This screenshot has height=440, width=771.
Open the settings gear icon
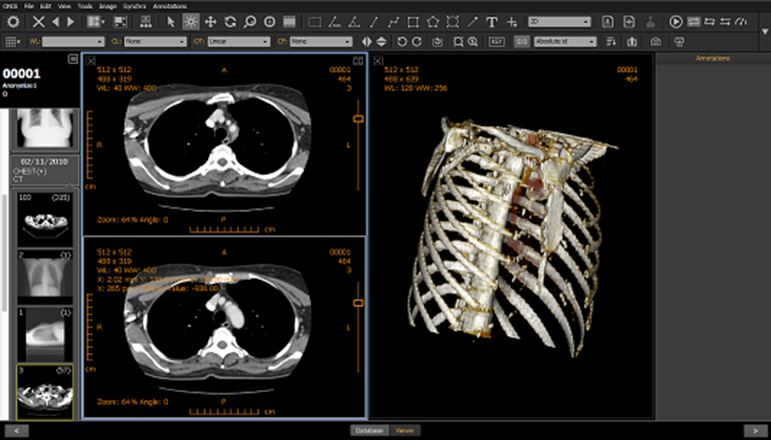[x=13, y=22]
